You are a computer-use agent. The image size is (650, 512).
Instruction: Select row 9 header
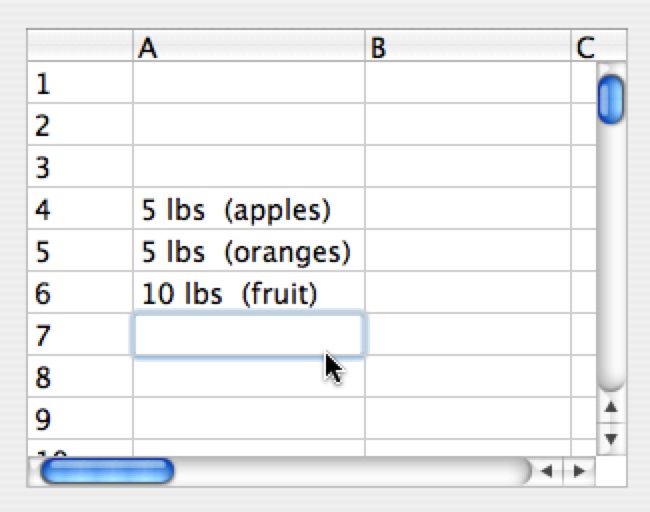80,418
